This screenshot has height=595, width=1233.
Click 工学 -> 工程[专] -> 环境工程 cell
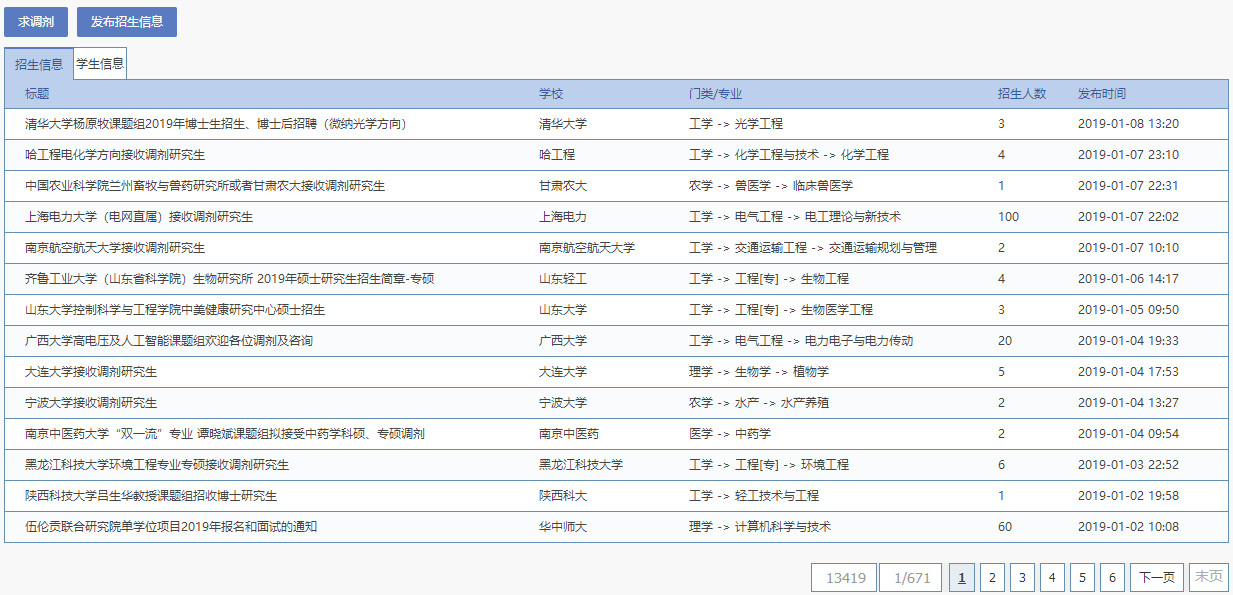[x=769, y=465]
